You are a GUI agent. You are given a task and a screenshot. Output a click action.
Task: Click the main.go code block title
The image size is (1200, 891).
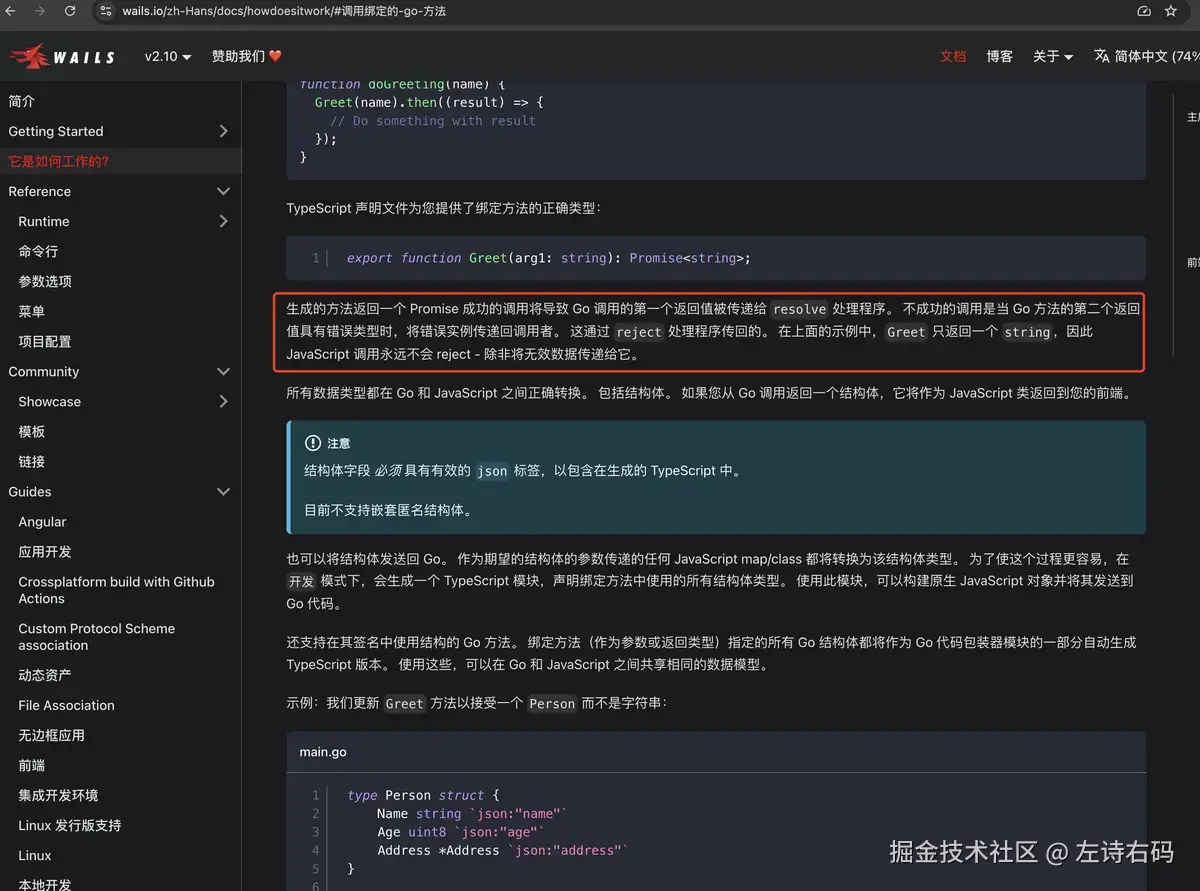pyautogui.click(x=323, y=751)
